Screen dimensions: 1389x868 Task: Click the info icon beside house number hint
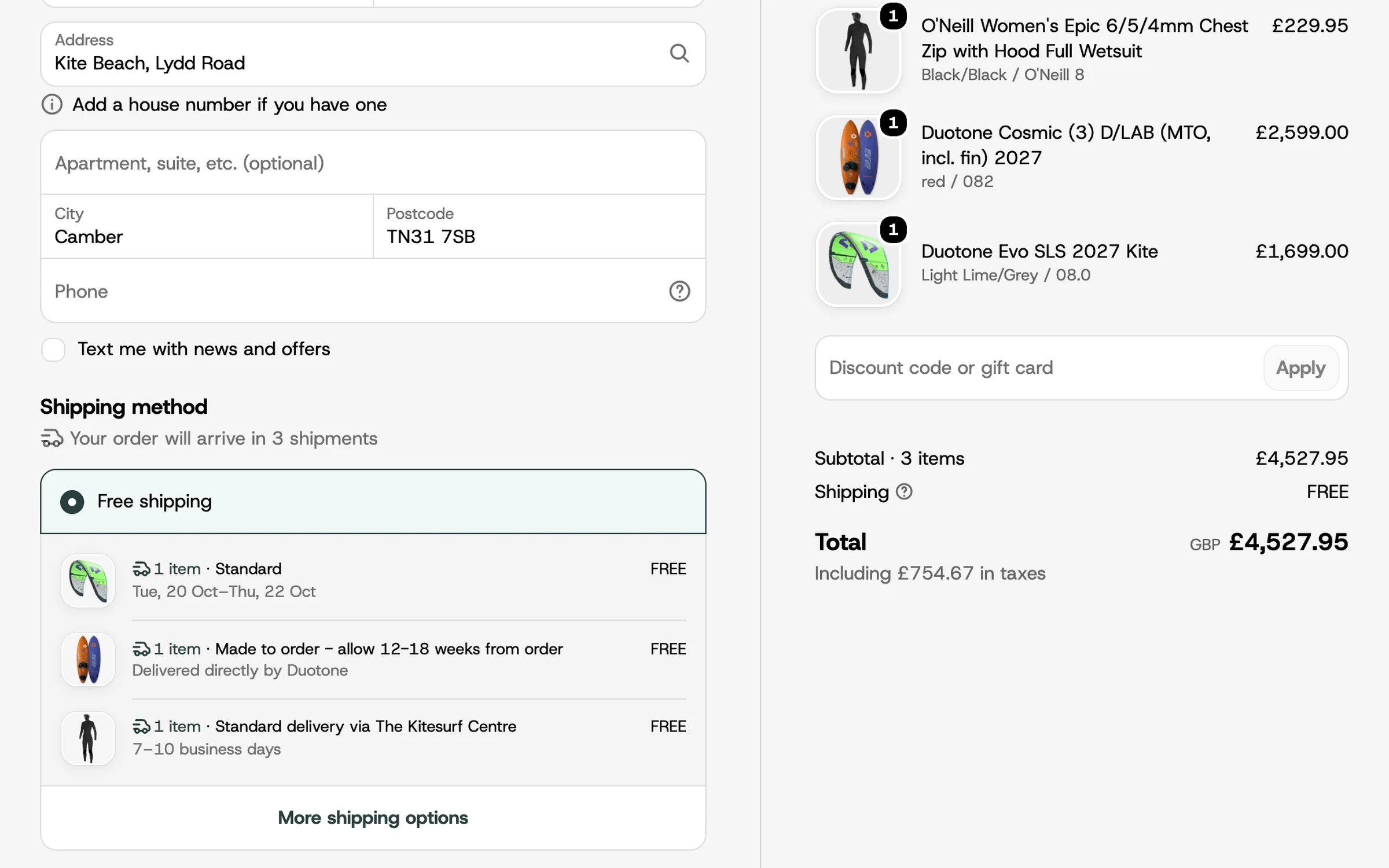pos(52,105)
